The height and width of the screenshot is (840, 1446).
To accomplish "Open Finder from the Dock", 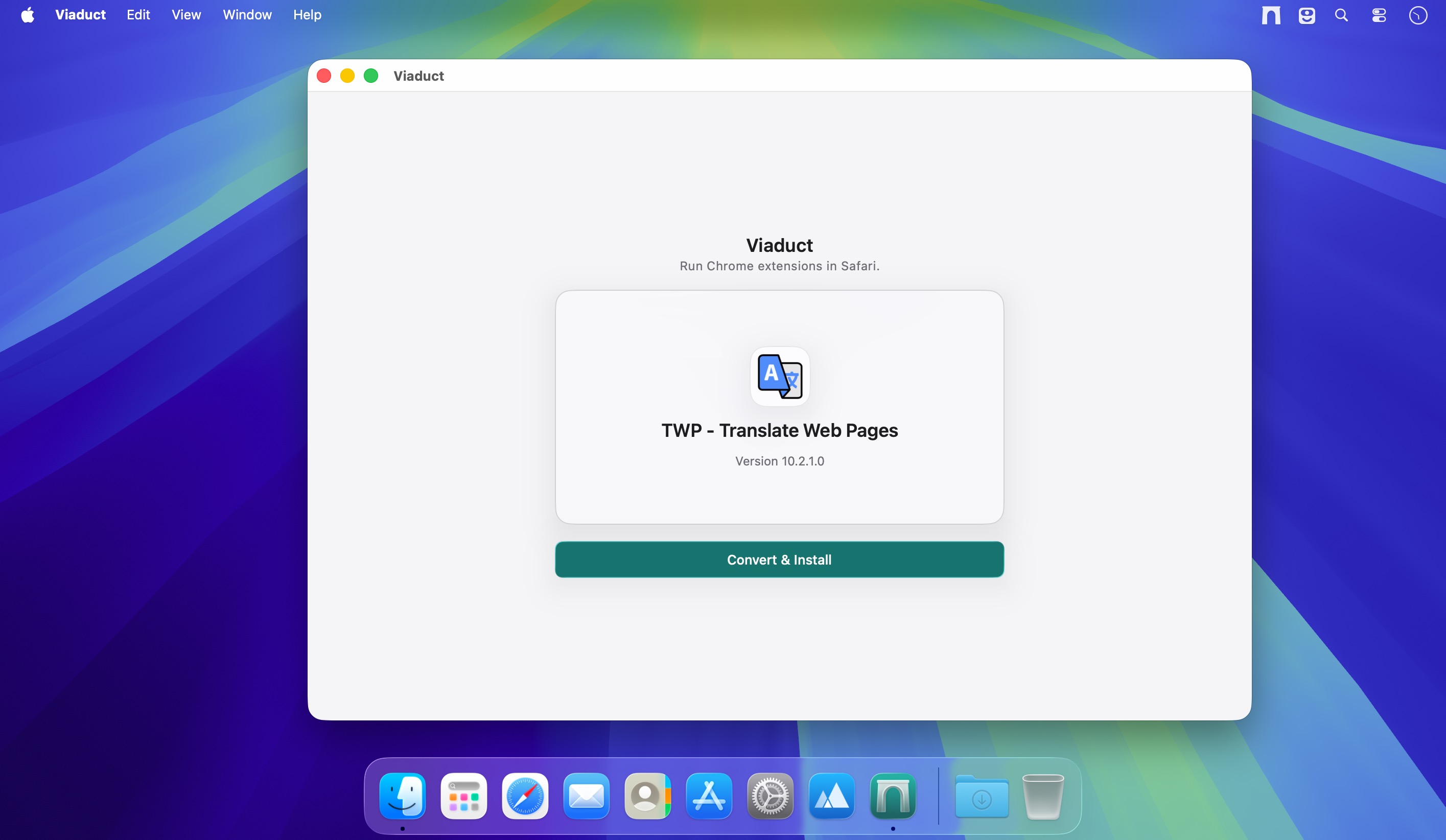I will (402, 796).
